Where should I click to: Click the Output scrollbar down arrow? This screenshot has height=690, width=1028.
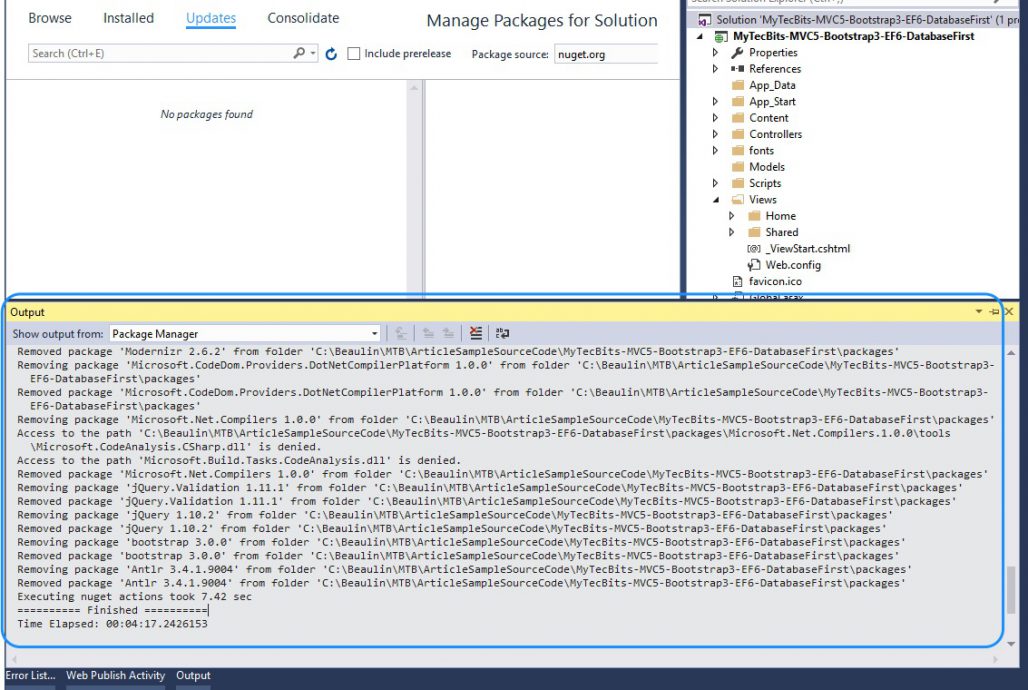[1010, 643]
